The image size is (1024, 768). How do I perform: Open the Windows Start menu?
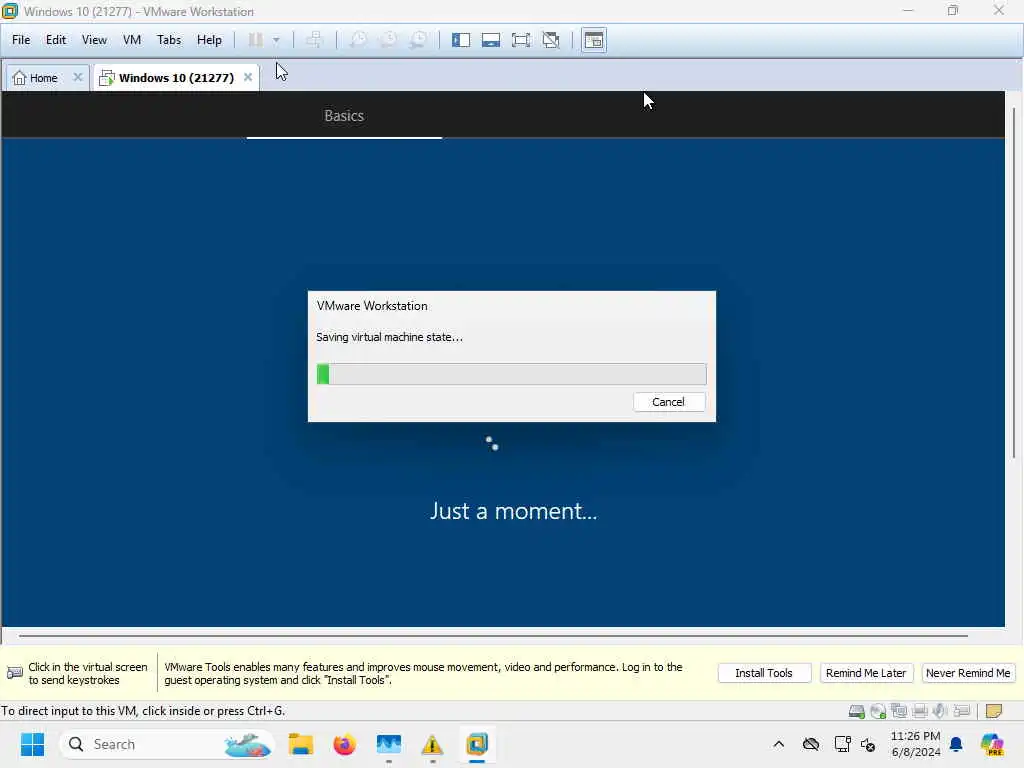click(33, 744)
